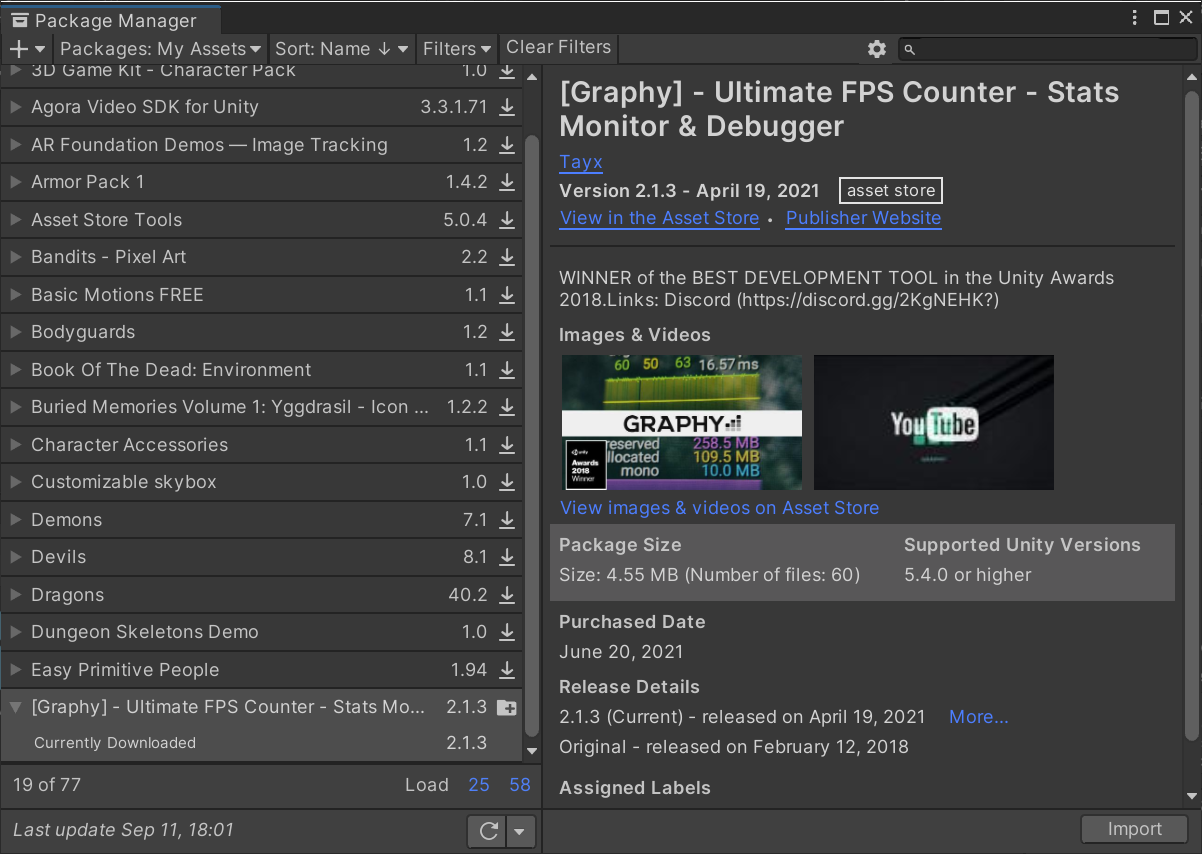Click More... link in Release Details
1202x854 pixels.
coord(978,717)
